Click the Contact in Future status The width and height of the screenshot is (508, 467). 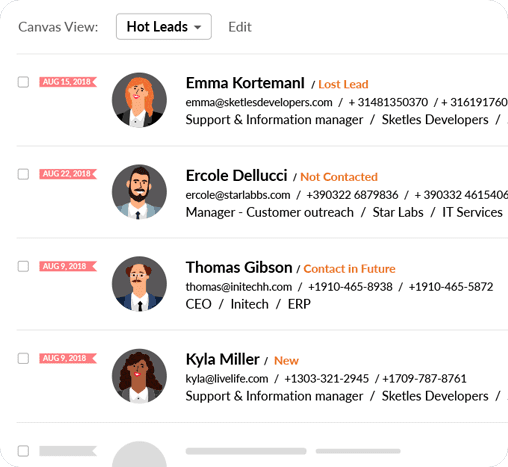[x=349, y=269]
